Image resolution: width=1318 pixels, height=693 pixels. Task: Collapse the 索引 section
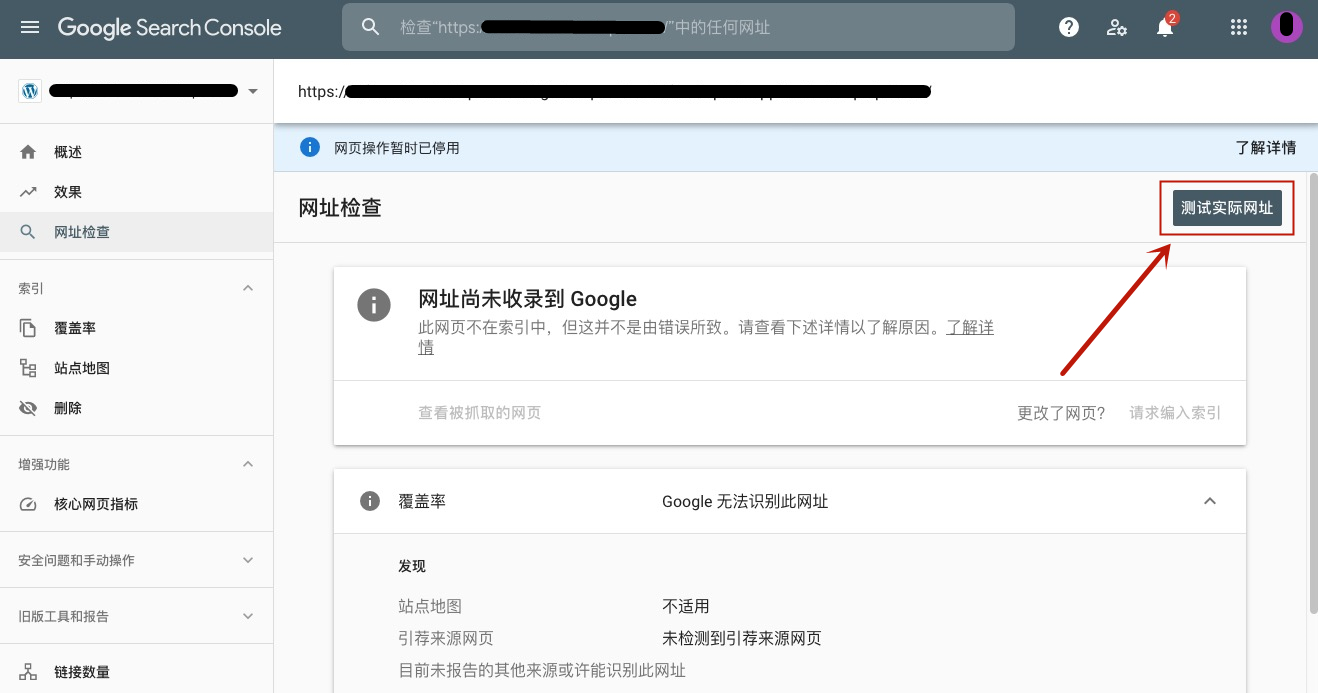(249, 288)
